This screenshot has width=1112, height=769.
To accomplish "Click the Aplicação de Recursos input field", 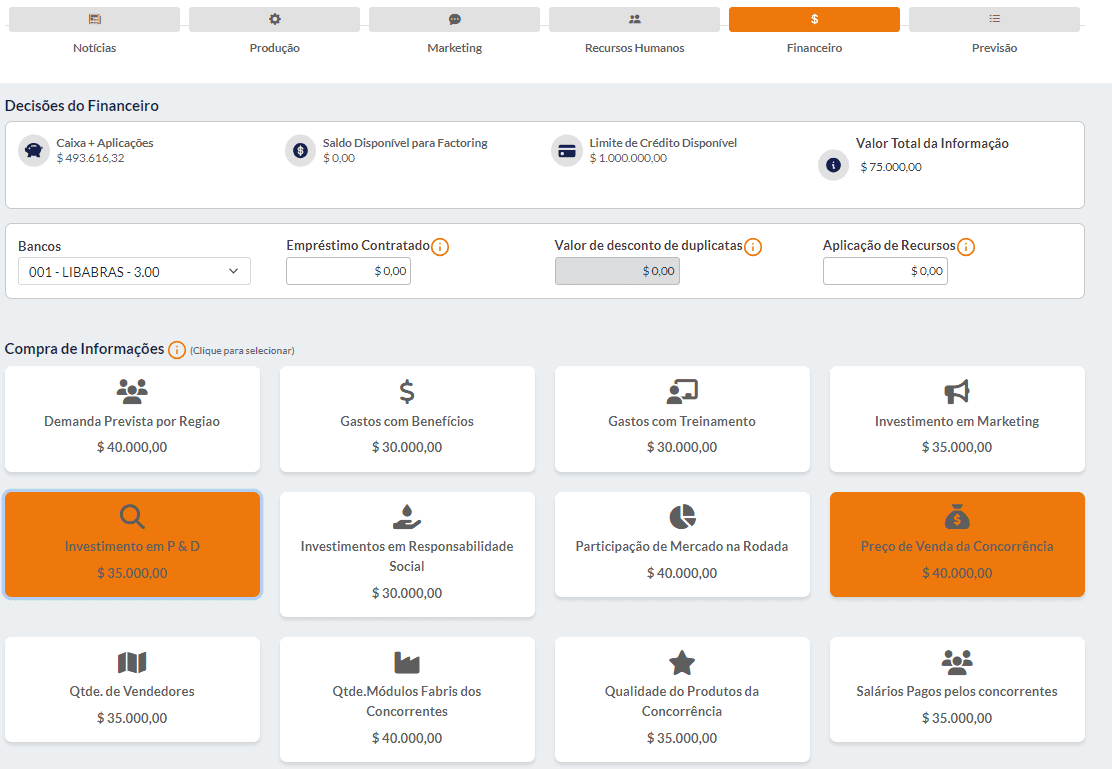I will (885, 271).
